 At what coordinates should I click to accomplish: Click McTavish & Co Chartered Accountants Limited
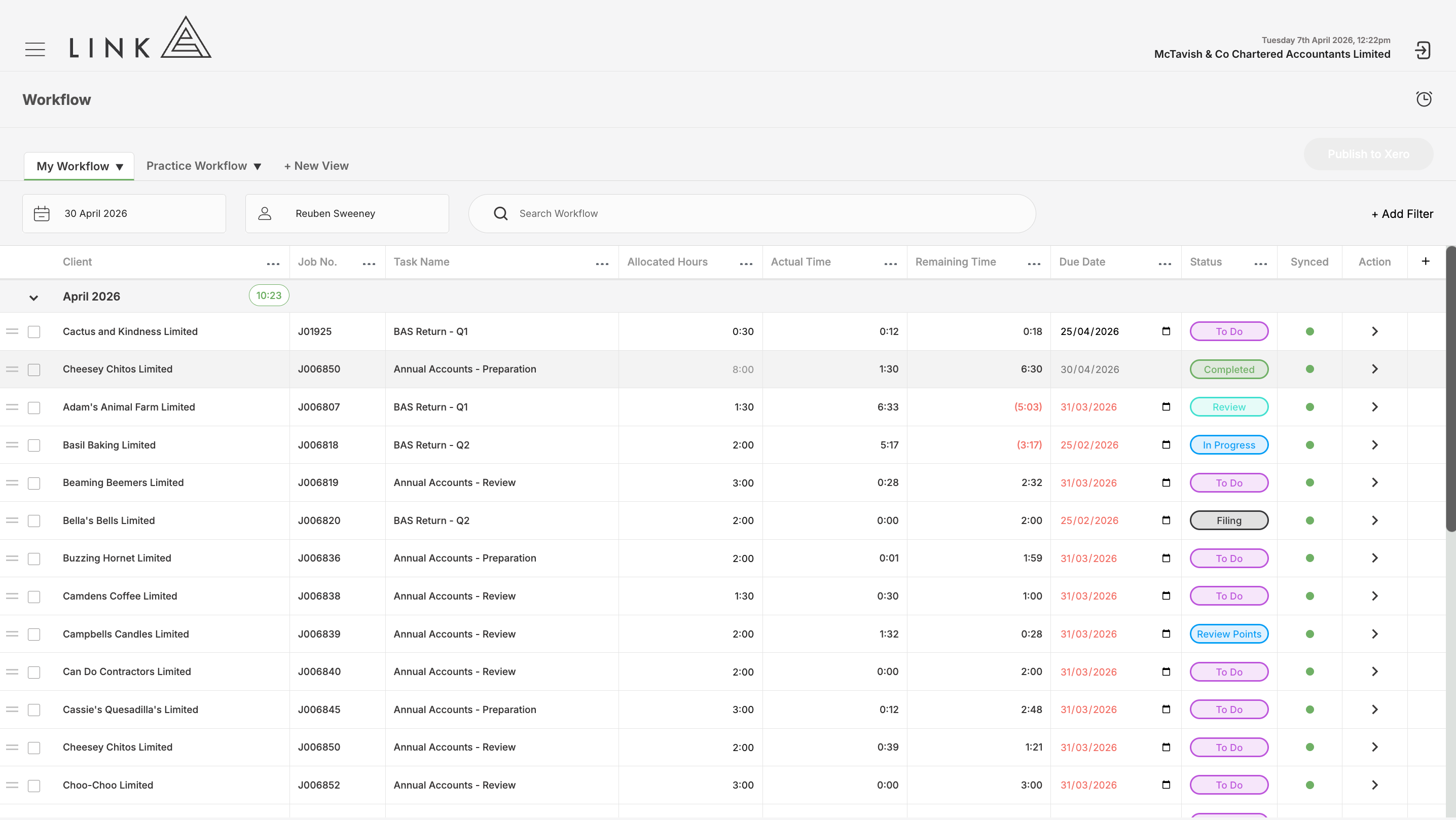point(1272,54)
